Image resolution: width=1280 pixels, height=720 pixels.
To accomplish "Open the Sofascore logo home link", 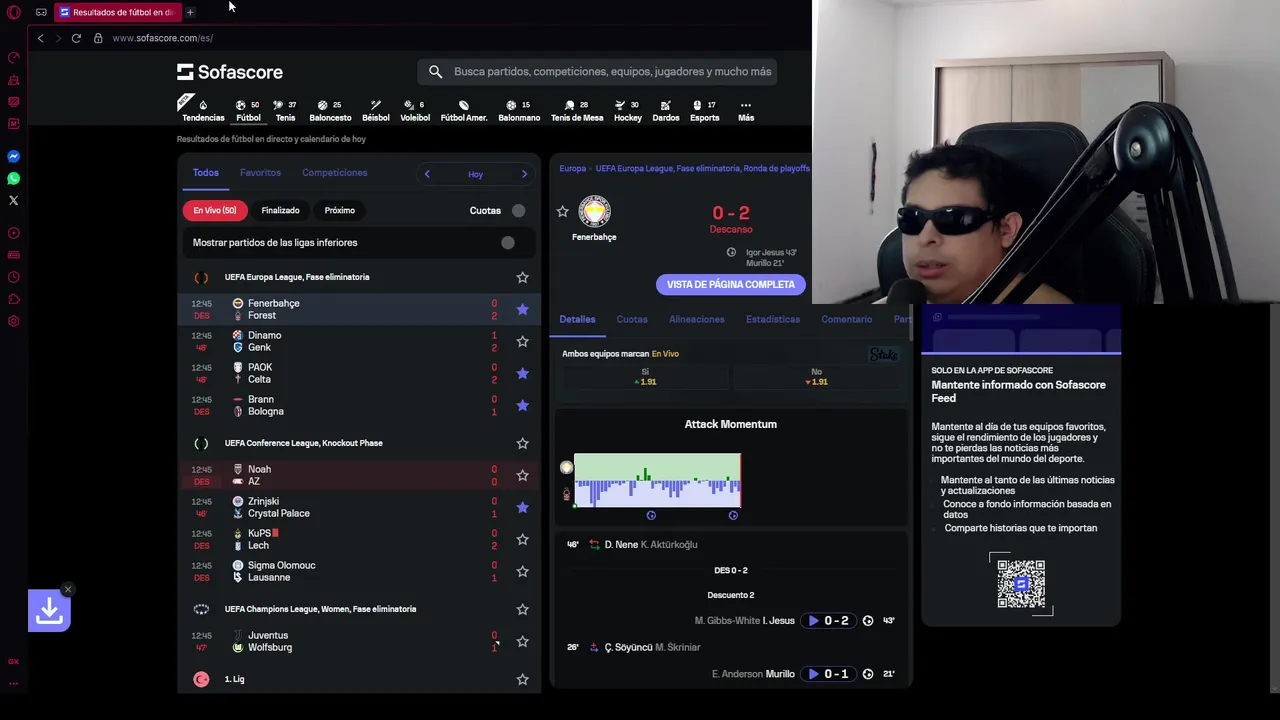I will click(x=230, y=72).
